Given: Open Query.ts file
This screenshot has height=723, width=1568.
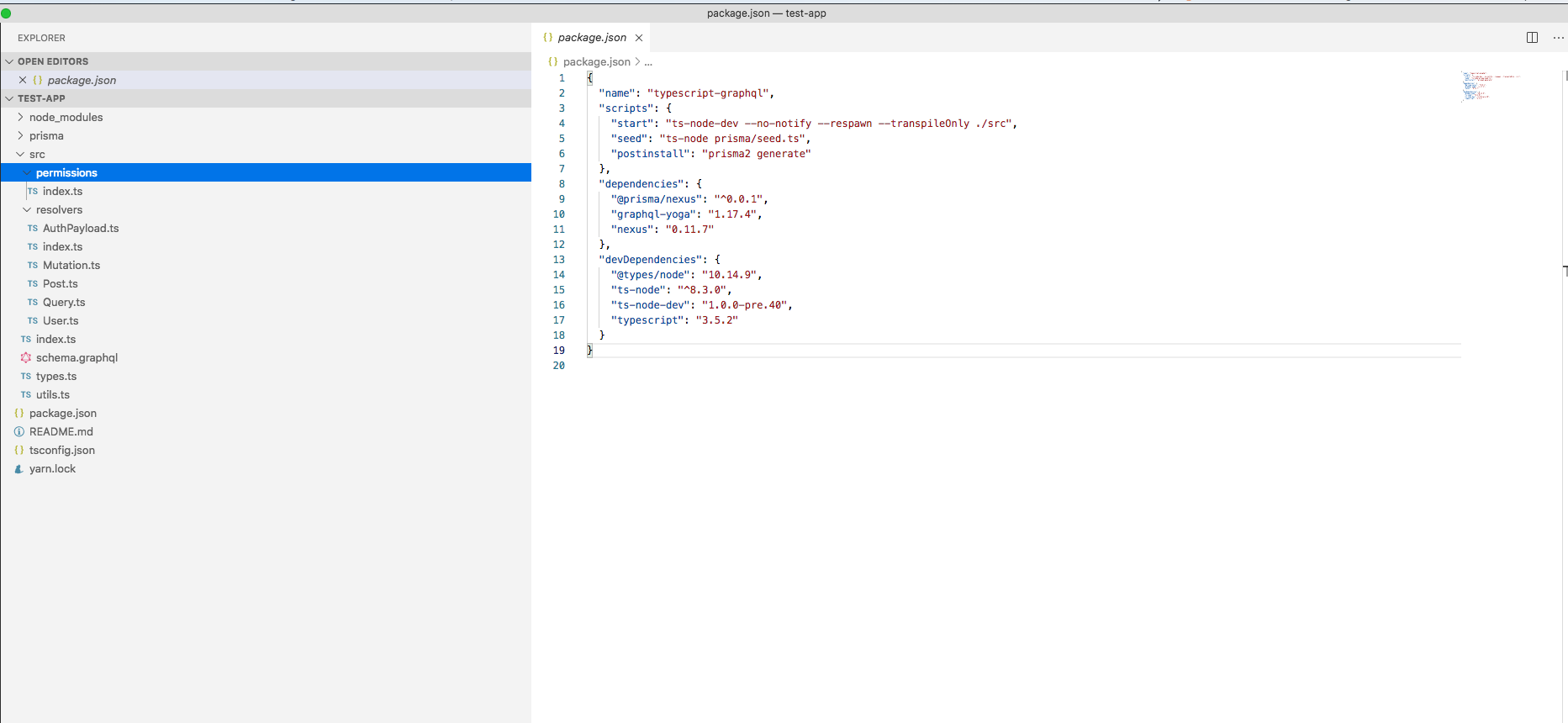Looking at the screenshot, I should click(x=64, y=302).
